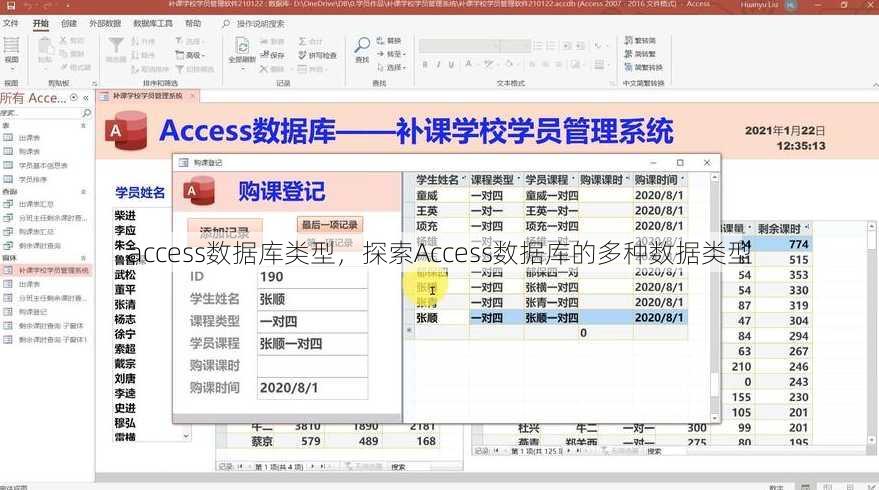Screen dimensions: 879x490
Task: Open the background fill color picker
Action: pyautogui.click(x=509, y=64)
